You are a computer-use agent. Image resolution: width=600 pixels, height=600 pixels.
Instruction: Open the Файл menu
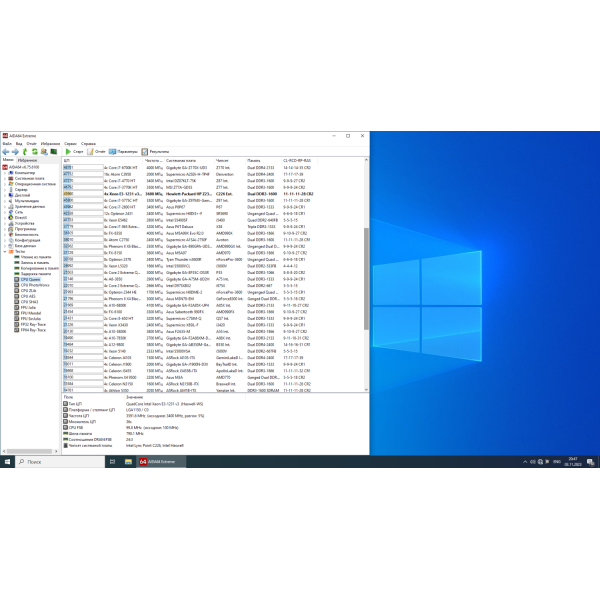click(7, 143)
